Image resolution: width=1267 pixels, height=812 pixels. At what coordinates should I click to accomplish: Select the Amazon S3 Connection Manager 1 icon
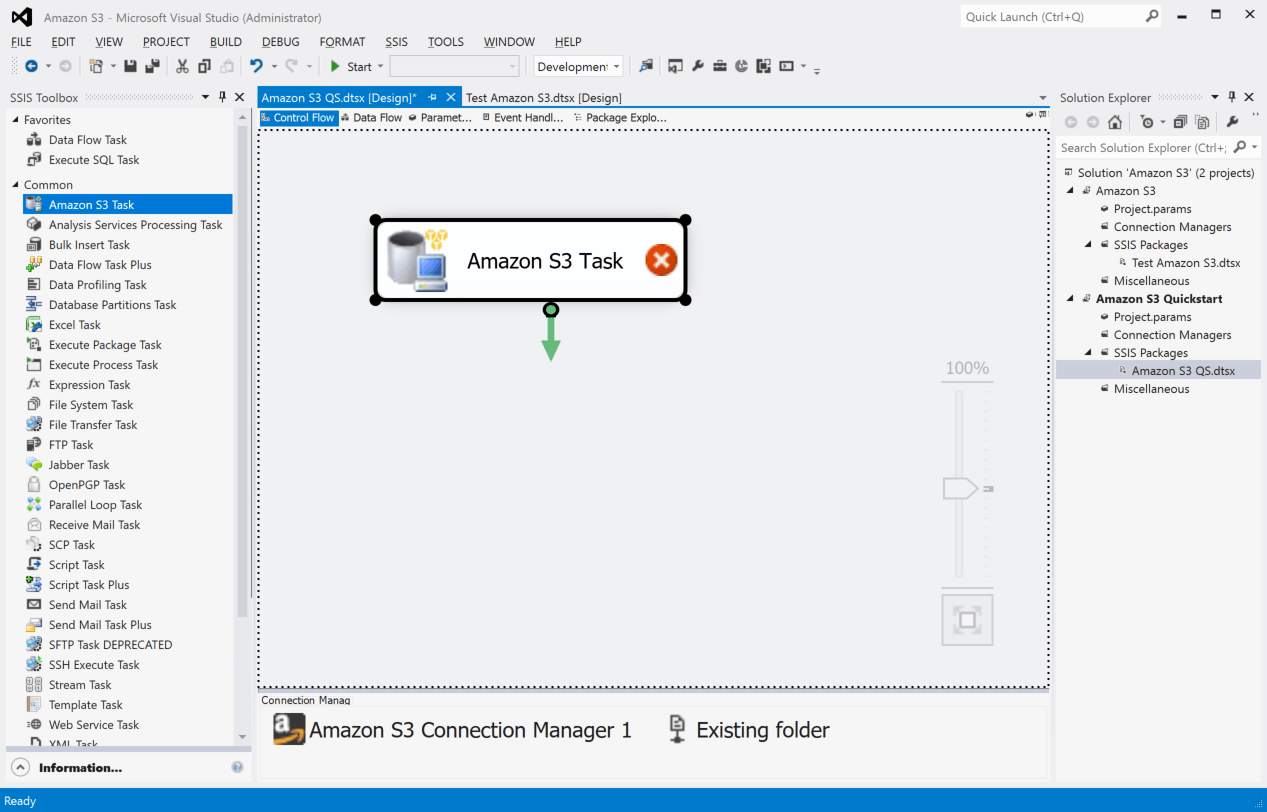point(289,729)
